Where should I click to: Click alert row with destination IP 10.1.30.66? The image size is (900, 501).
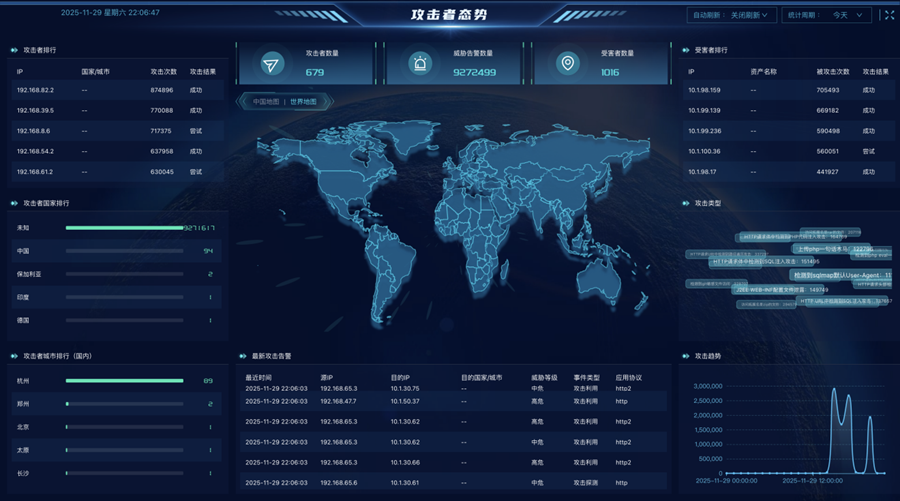(x=453, y=463)
